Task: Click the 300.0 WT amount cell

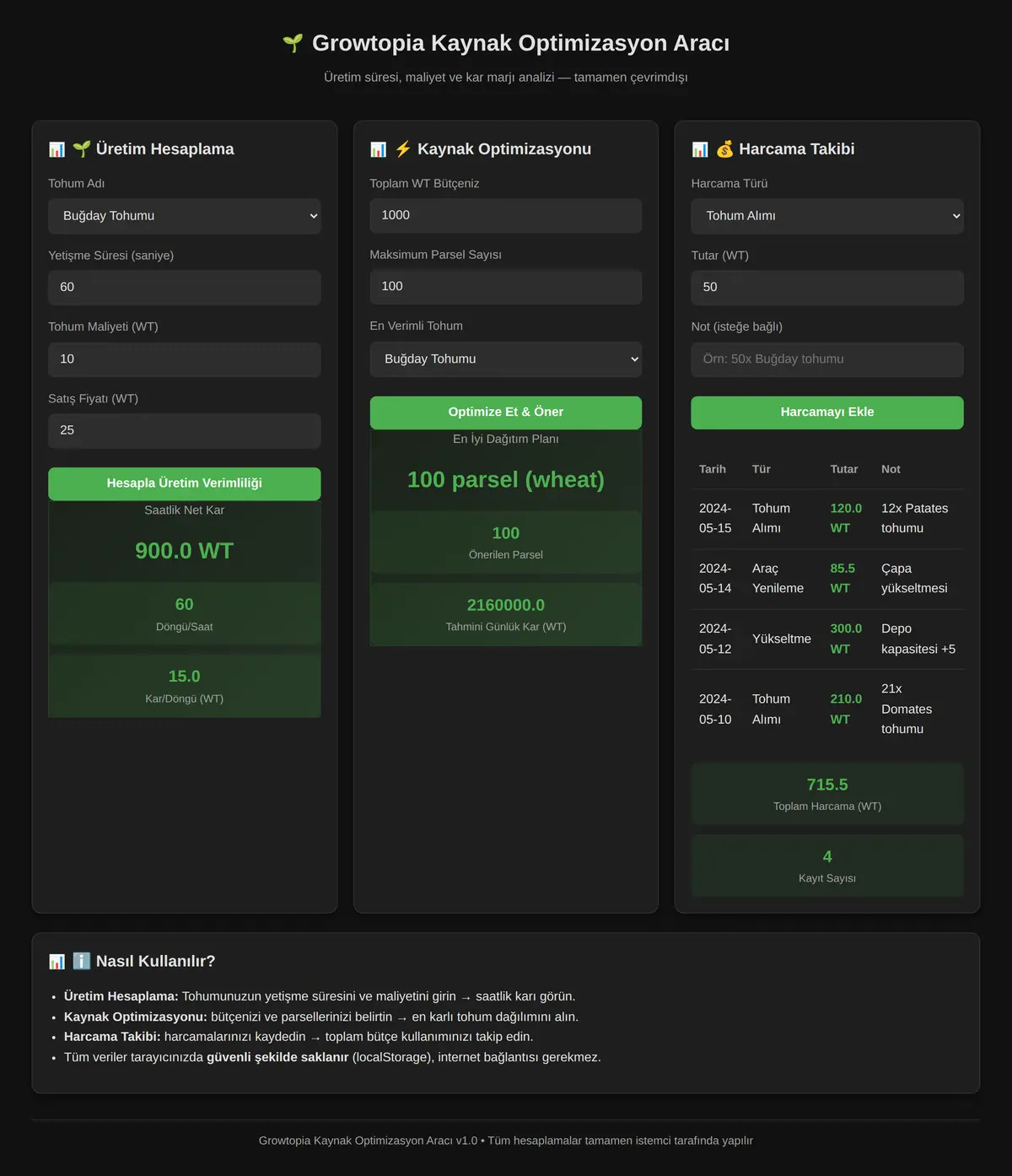Action: pyautogui.click(x=846, y=639)
